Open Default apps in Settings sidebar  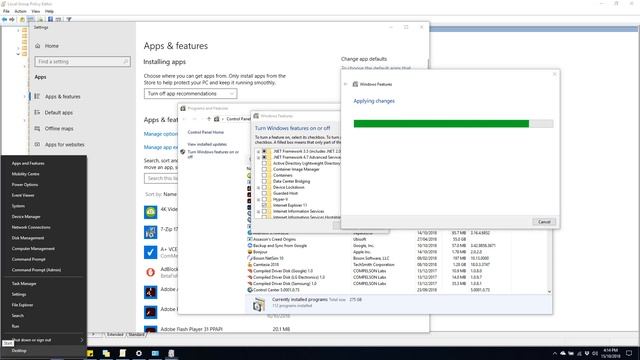tap(58, 112)
